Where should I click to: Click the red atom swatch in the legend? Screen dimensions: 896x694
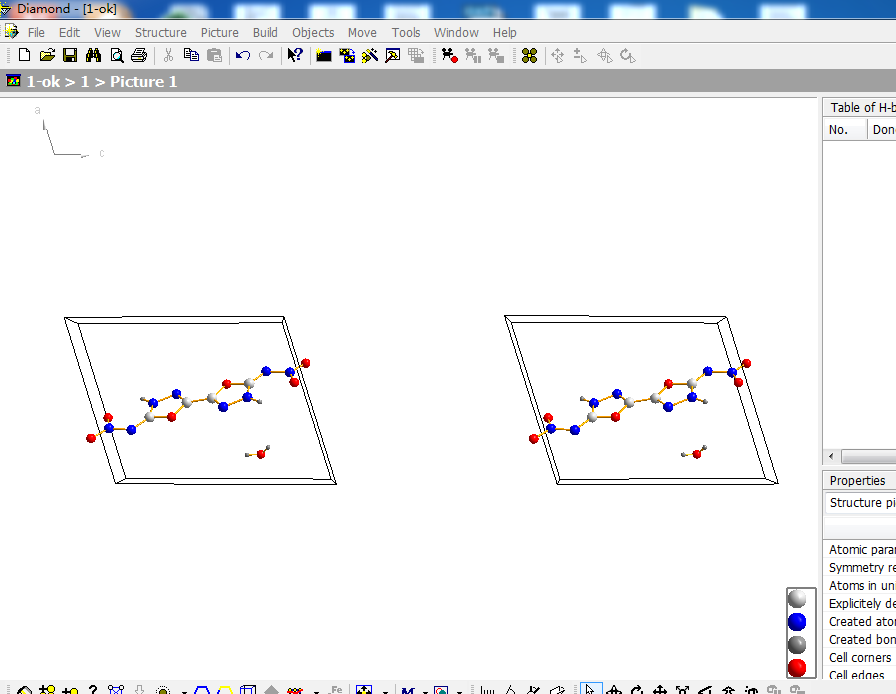tap(797, 668)
